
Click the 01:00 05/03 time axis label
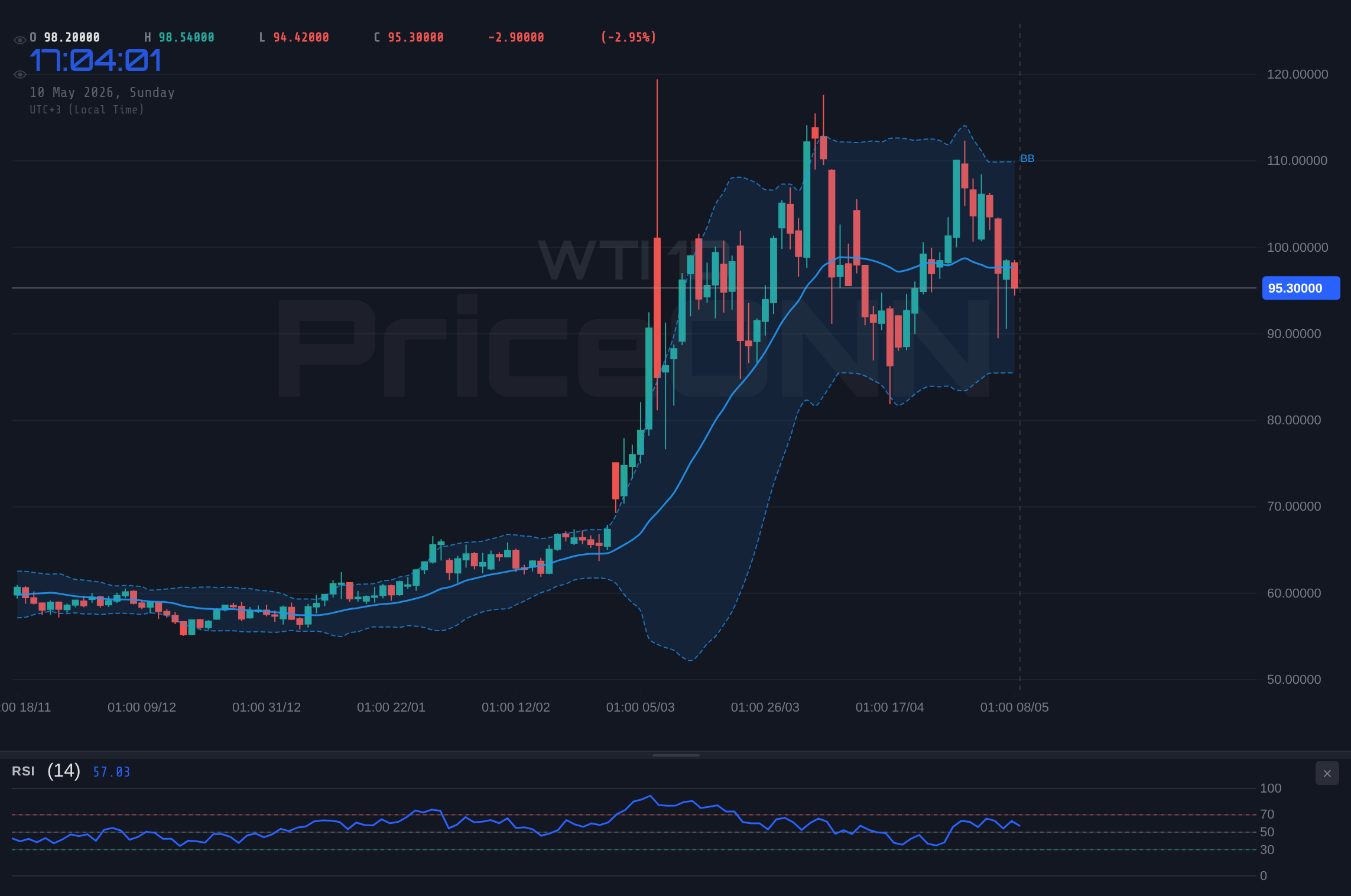pos(641,707)
